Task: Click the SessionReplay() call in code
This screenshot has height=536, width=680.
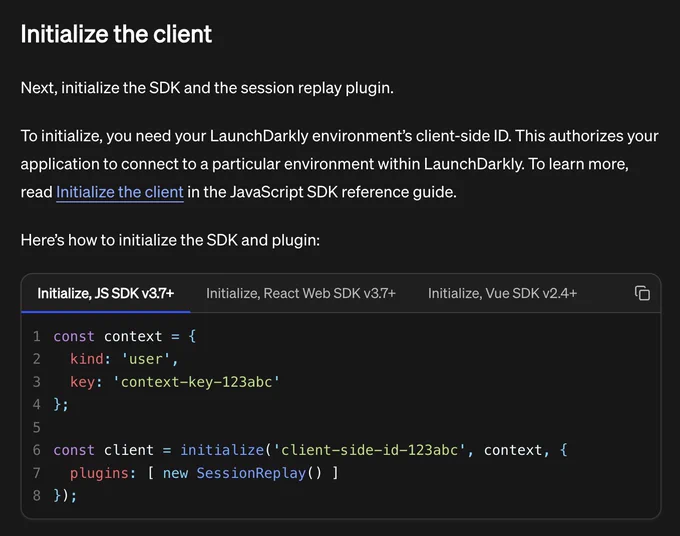Action: click(x=259, y=473)
